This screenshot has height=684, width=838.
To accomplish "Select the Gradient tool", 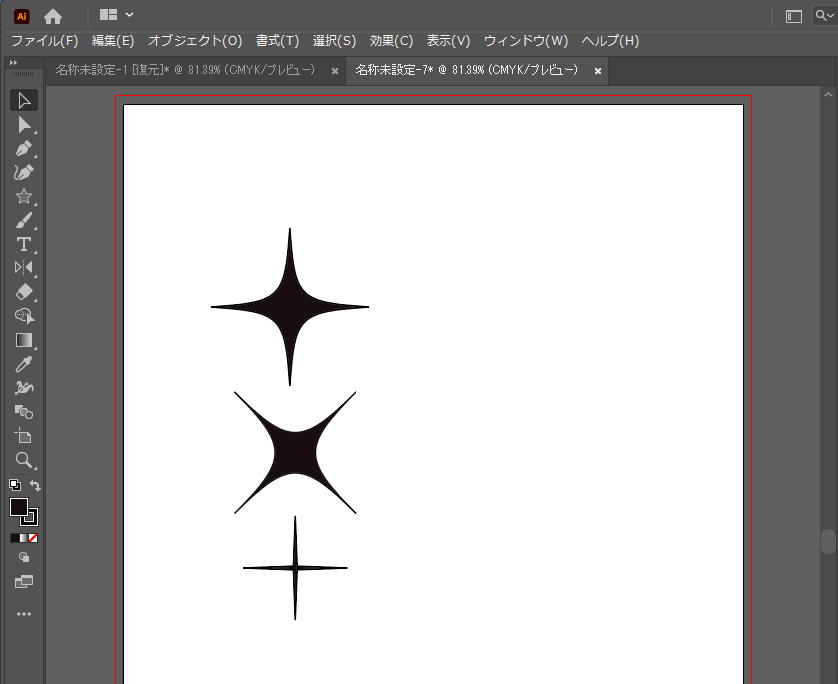I will pyautogui.click(x=22, y=340).
